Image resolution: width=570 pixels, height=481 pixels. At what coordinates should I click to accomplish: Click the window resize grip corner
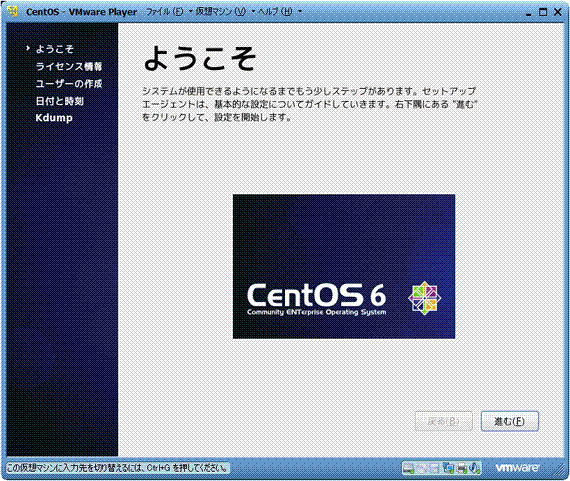point(559,470)
